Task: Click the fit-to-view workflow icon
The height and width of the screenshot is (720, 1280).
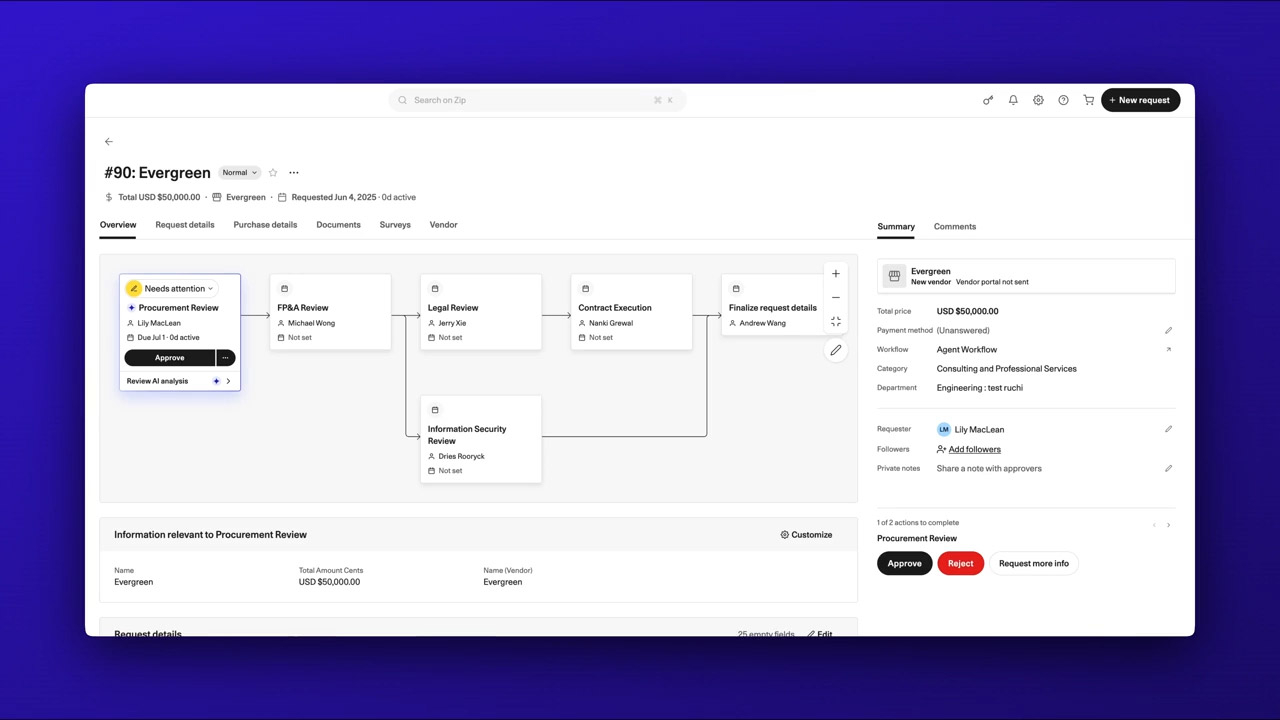Action: [x=836, y=322]
